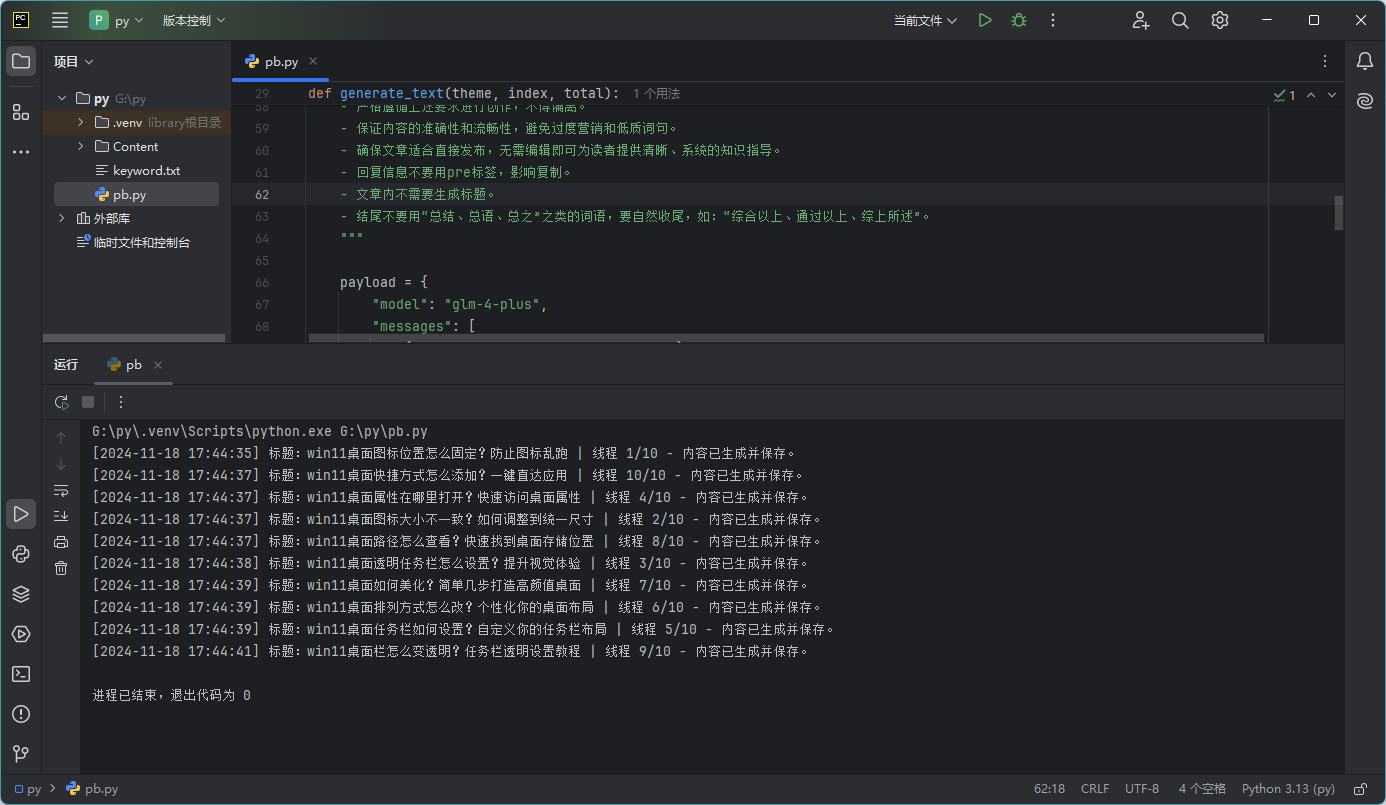Expand the Content folder
1386x805 pixels.
[x=81, y=147]
